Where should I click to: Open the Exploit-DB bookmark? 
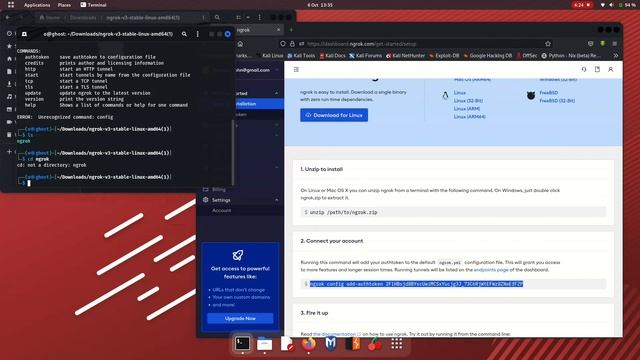444,56
